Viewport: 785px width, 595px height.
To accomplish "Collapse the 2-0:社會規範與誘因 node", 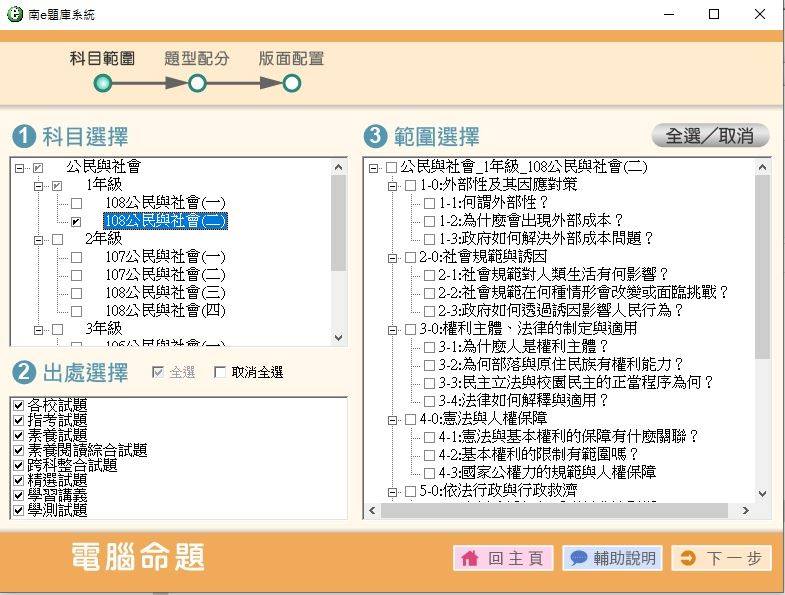I will pos(392,258).
